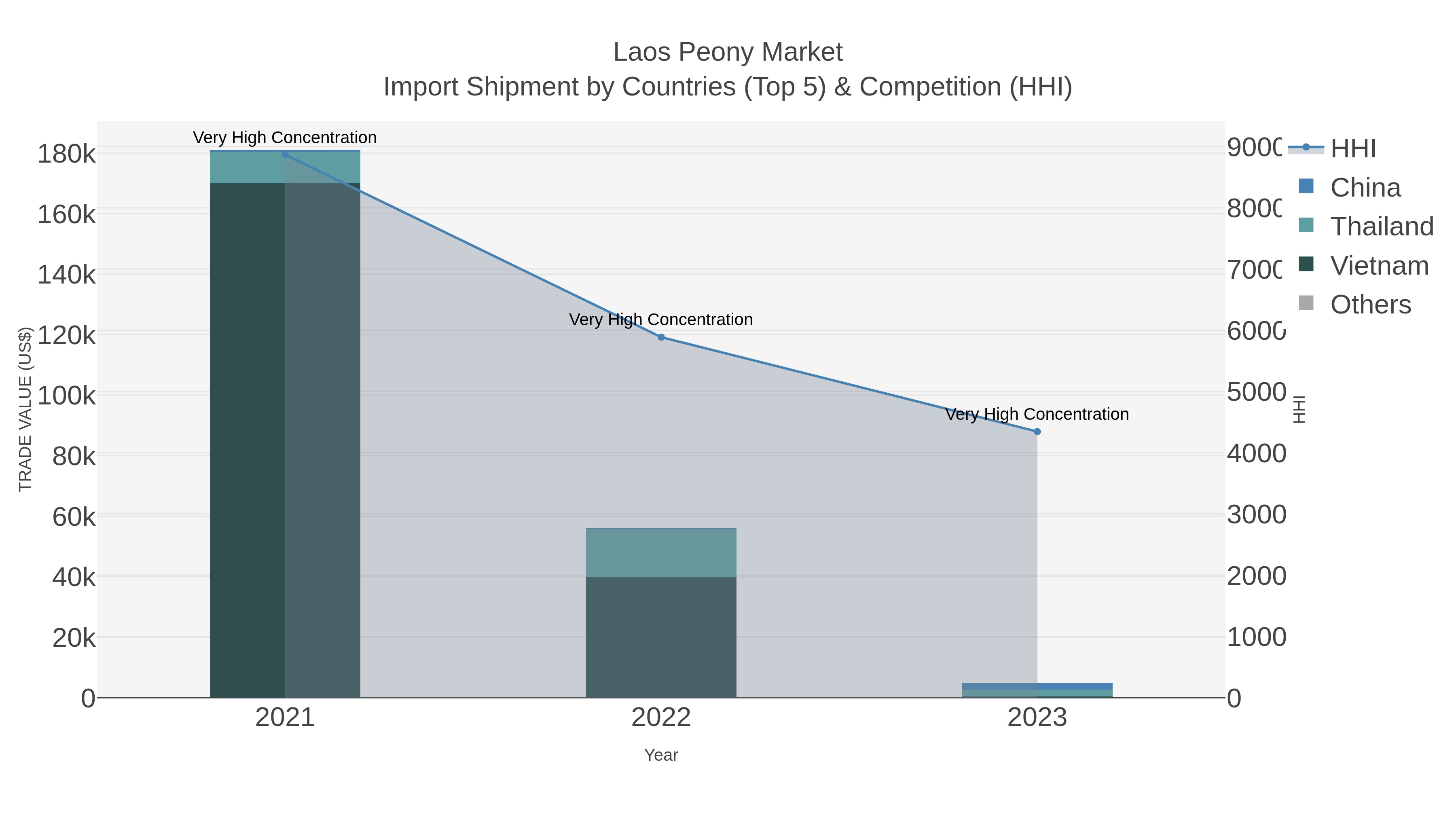This screenshot has height=819, width=1456.
Task: Click the Thailand teal legend swatch
Action: [x=1306, y=225]
